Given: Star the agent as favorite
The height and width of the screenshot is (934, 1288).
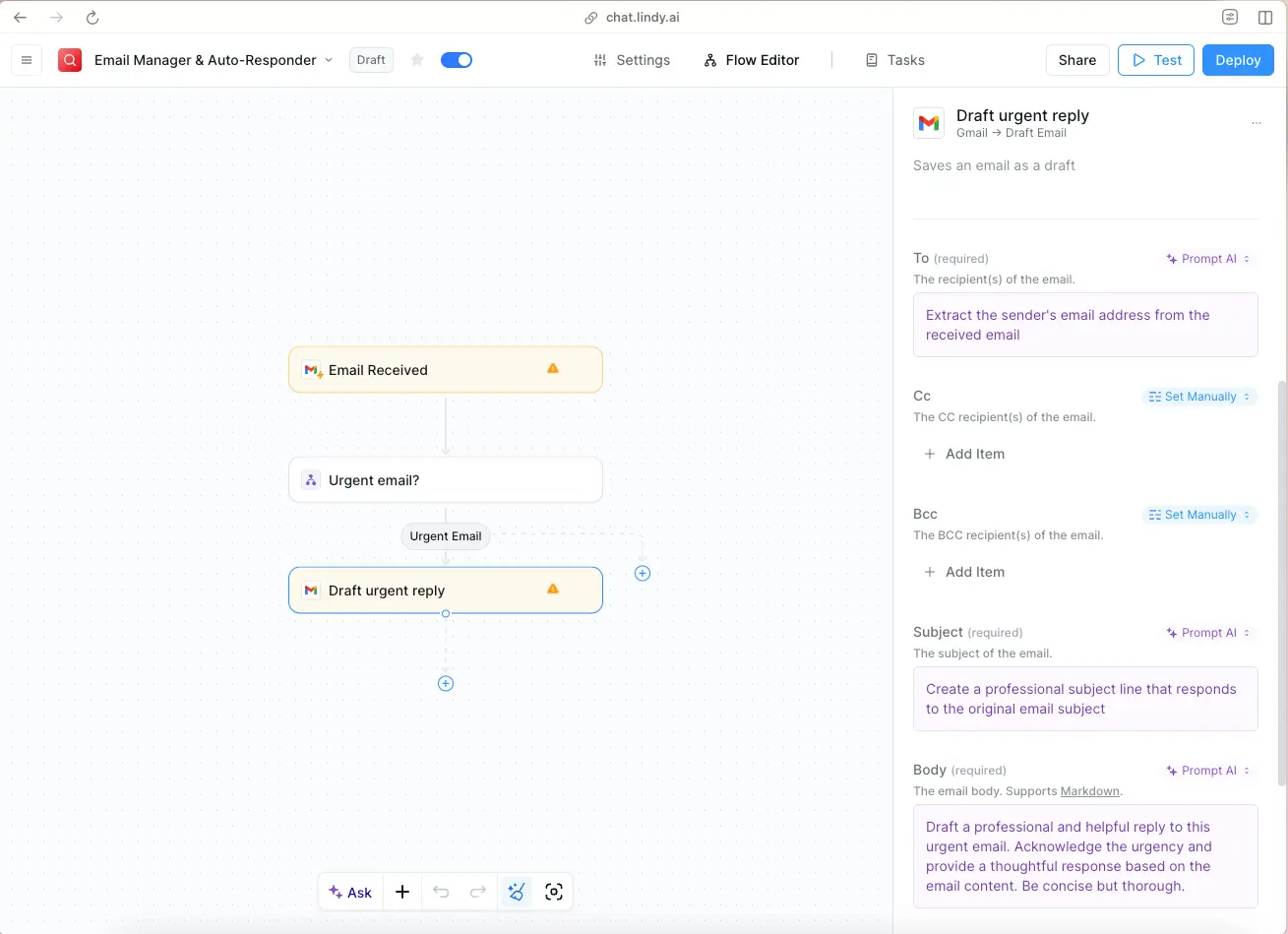Looking at the screenshot, I should point(417,60).
